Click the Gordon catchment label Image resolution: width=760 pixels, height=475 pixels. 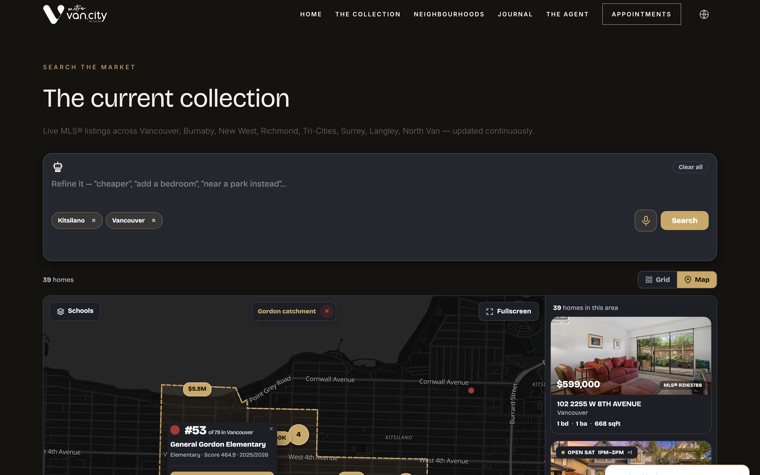(x=286, y=311)
